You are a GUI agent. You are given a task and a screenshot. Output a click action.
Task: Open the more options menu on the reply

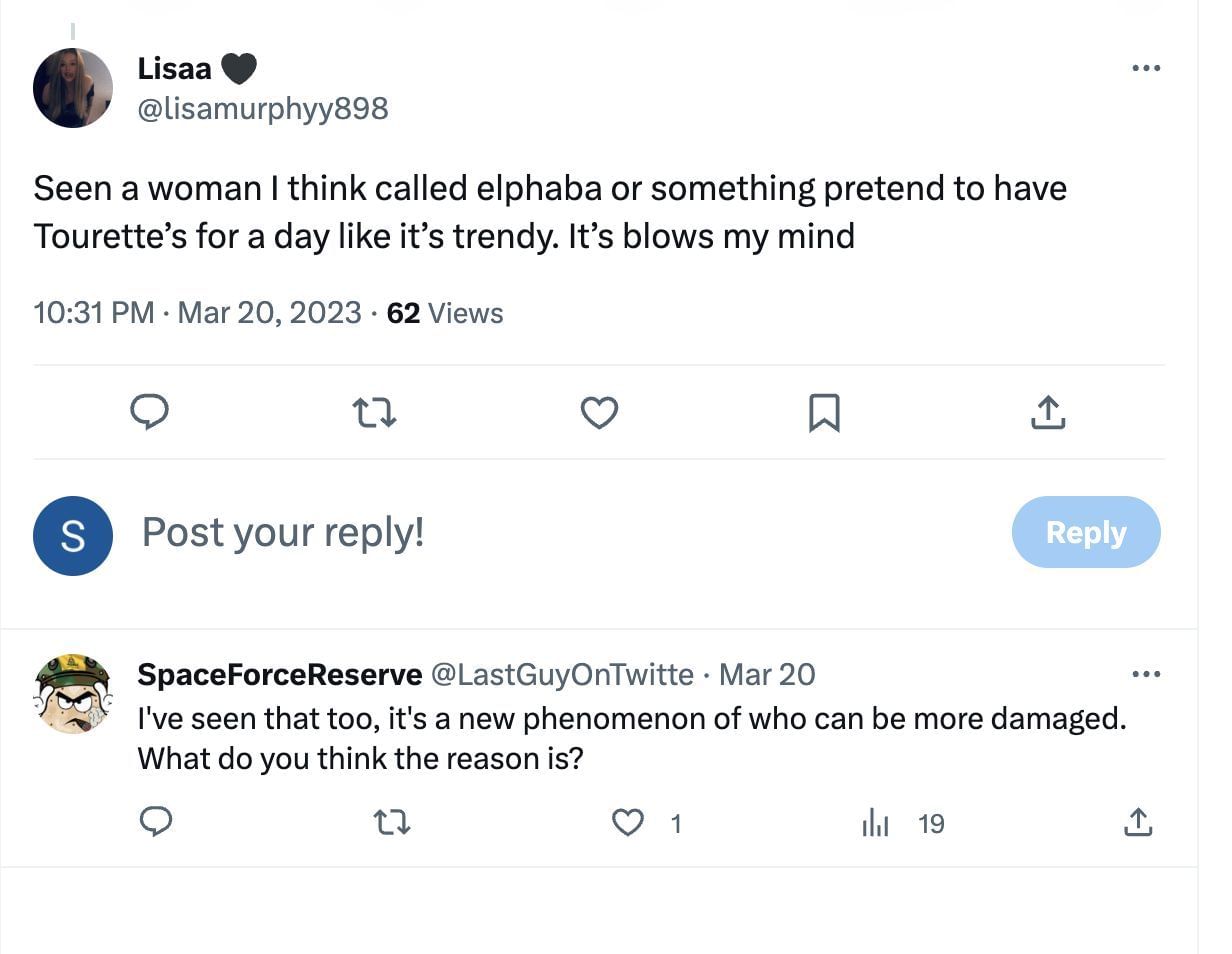tap(1146, 675)
